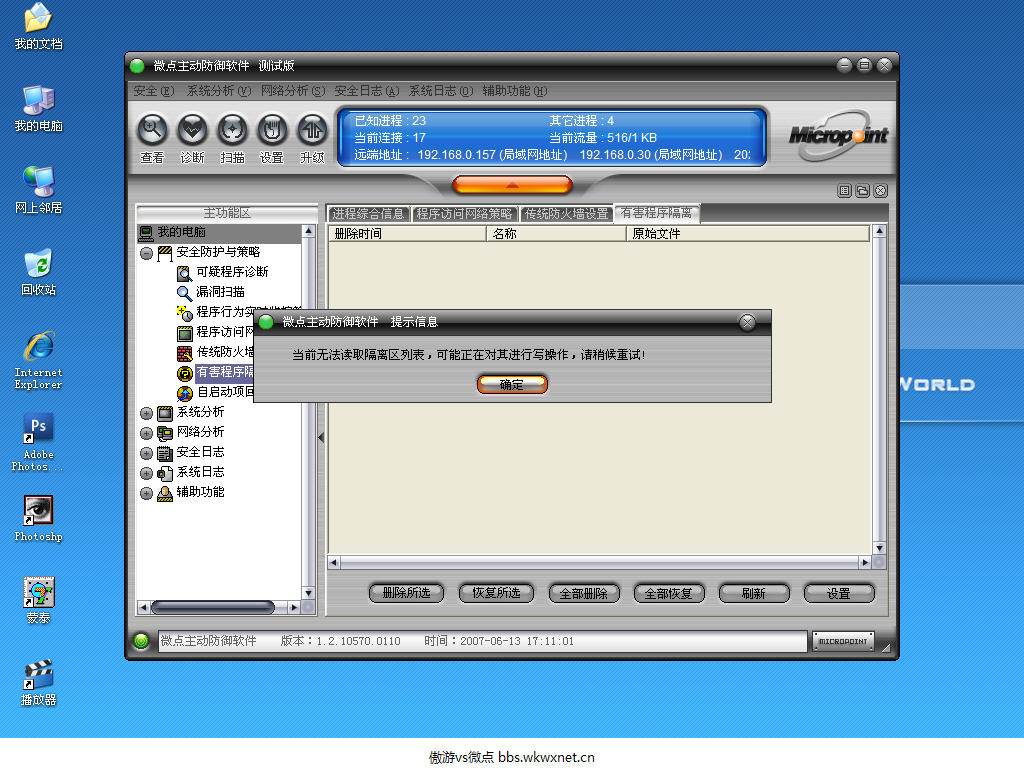Open the 系统分析(V) menu
Screen dimensions: 1024x776
219,91
